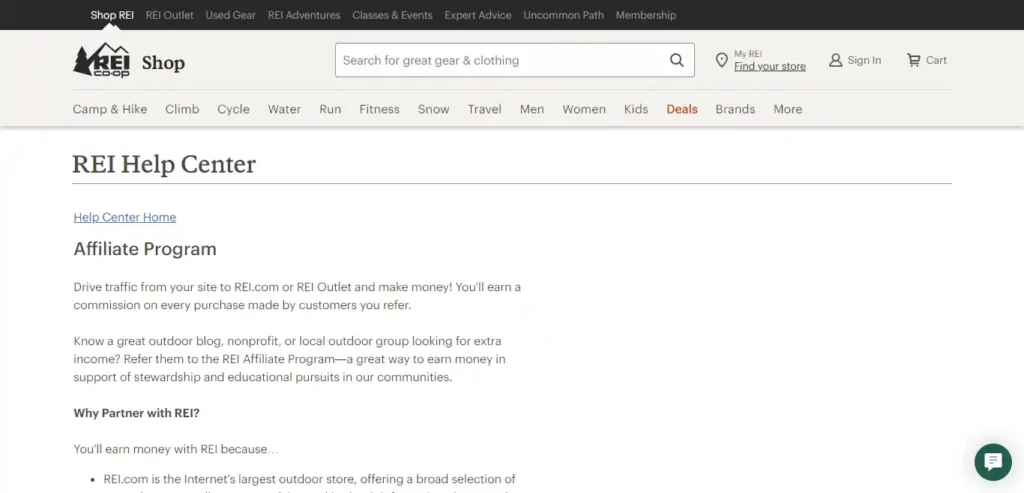Viewport: 1024px width, 493px height.
Task: Select REI Adventures in top bar
Action: point(304,15)
